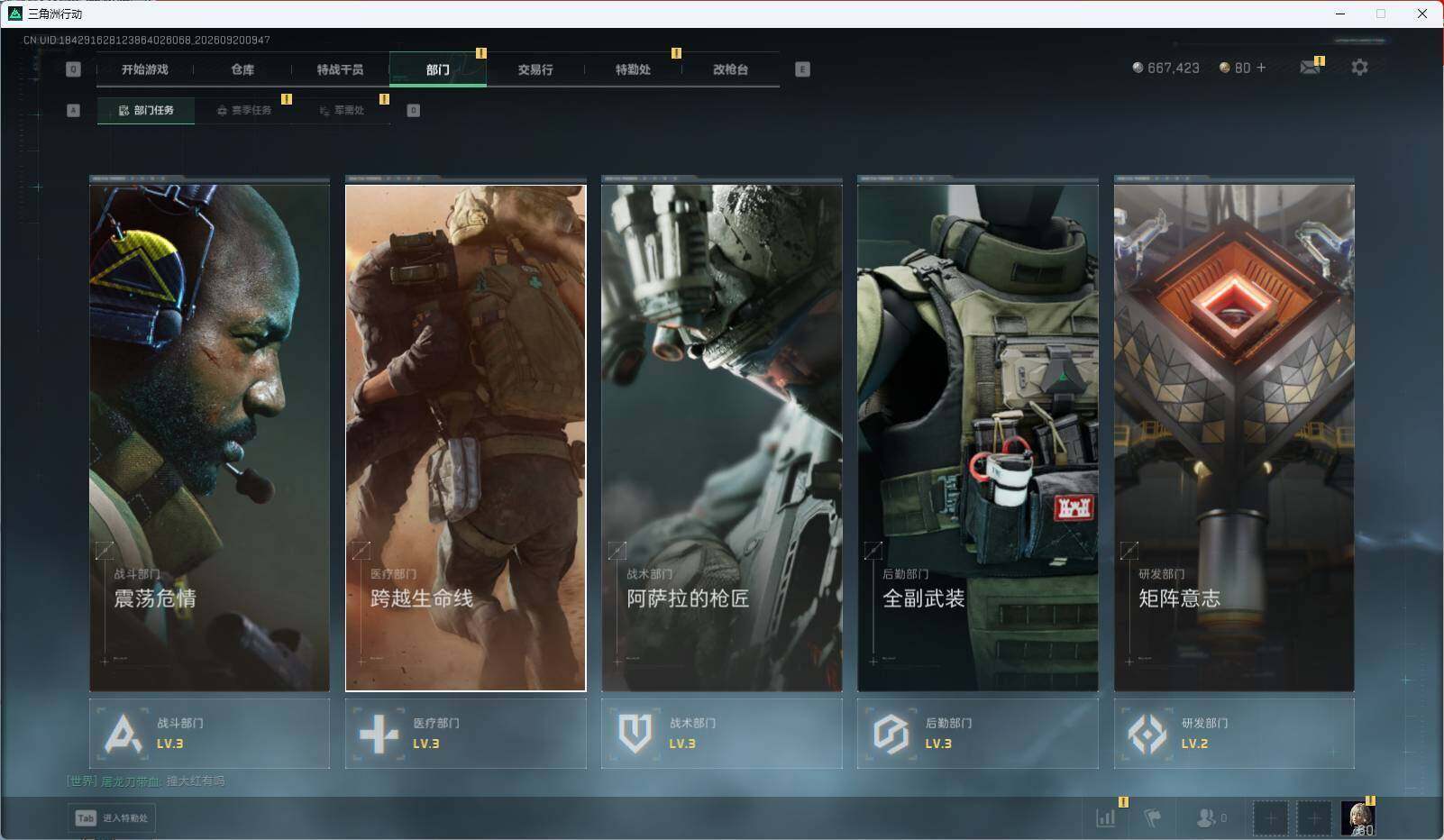This screenshot has width=1444, height=840.
Task: Open the player avatar portrait
Action: [x=1358, y=818]
